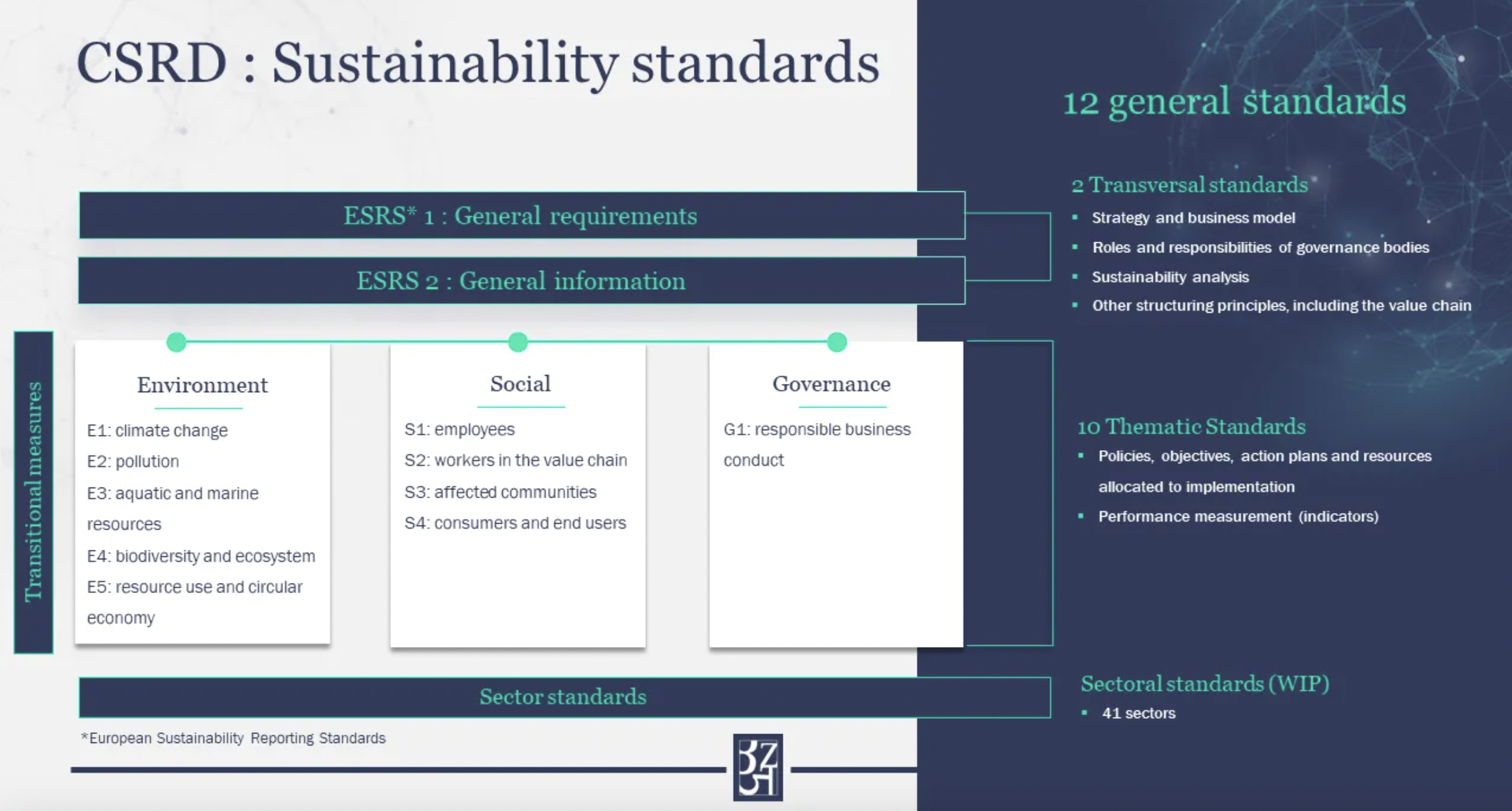
Task: Select G1: responsible business conduct text
Action: [816, 430]
